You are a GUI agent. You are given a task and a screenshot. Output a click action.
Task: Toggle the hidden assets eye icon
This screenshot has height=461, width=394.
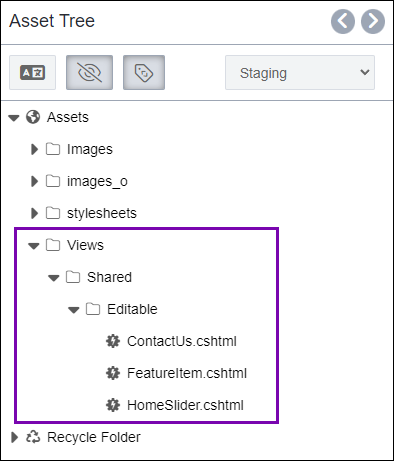click(x=89, y=73)
